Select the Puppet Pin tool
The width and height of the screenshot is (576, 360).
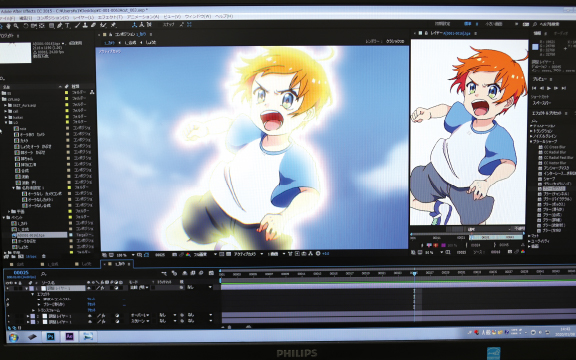(114, 25)
